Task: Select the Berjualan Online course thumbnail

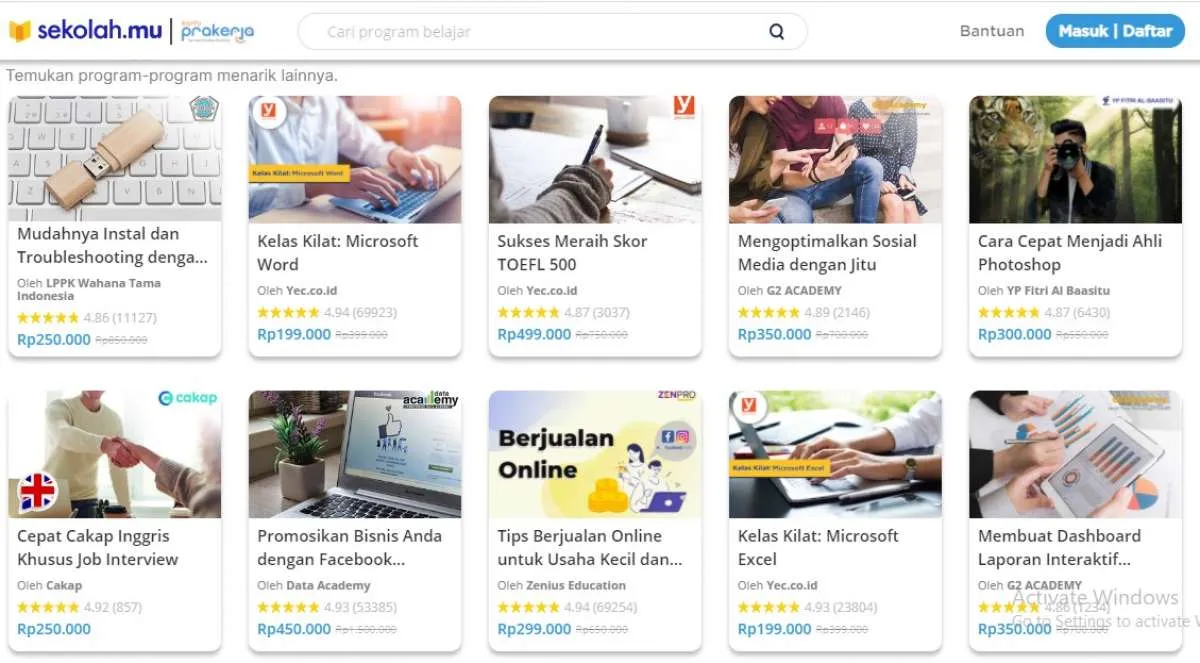Action: (595, 454)
